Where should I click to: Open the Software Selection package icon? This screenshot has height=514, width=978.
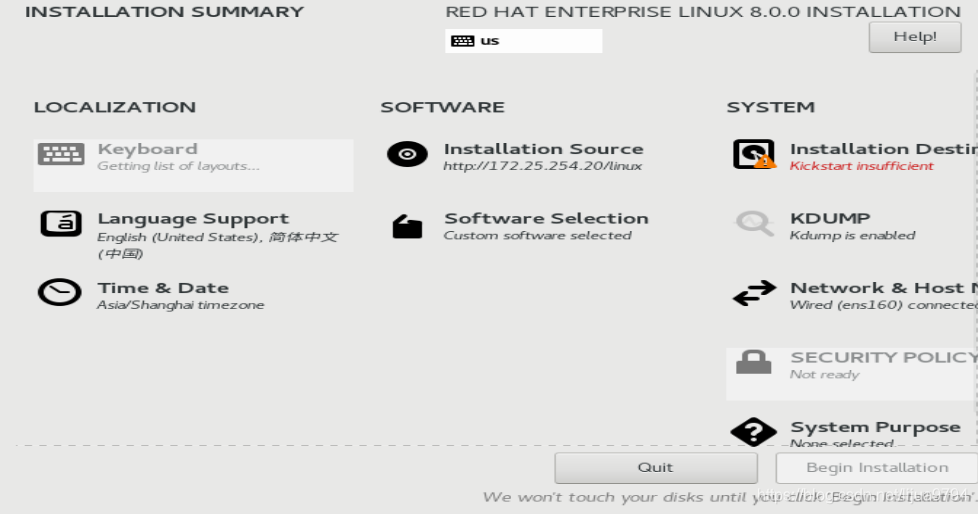coord(407,227)
